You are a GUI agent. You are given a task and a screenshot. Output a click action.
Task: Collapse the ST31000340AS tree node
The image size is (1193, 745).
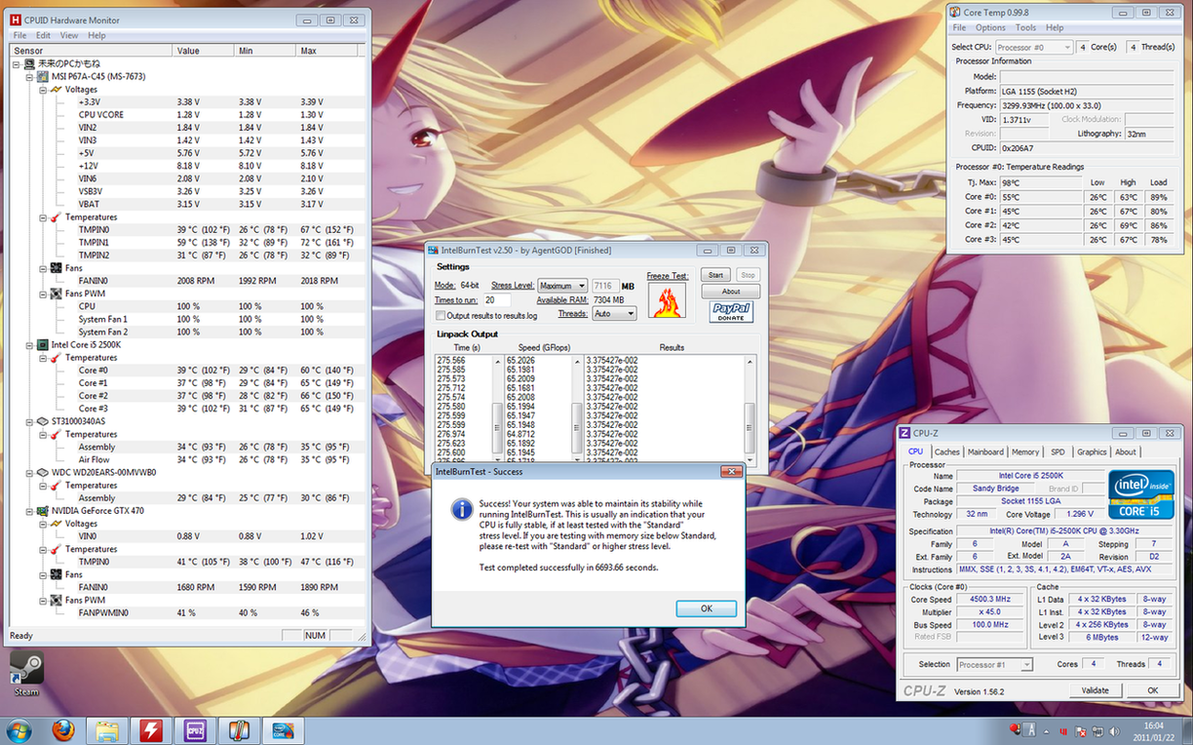coord(30,422)
